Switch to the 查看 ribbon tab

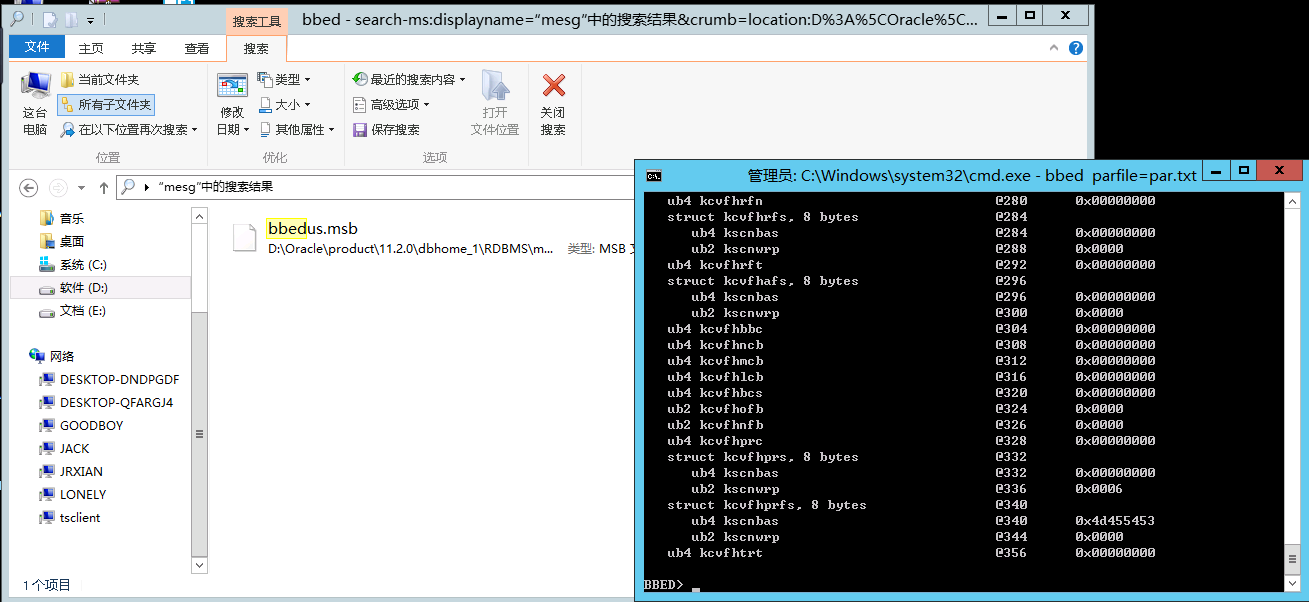[x=197, y=48]
